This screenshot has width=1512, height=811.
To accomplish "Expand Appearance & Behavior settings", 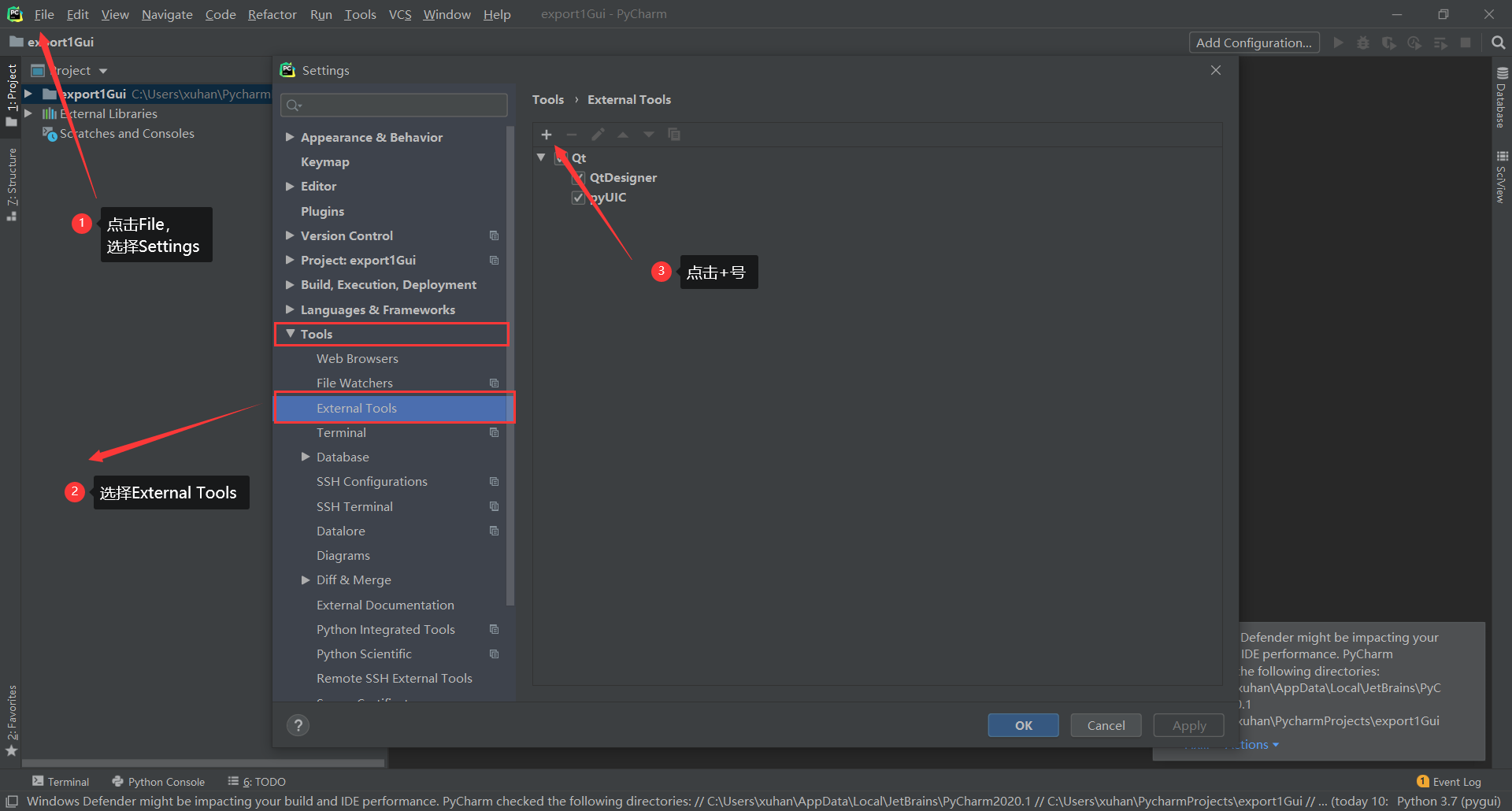I will 290,137.
